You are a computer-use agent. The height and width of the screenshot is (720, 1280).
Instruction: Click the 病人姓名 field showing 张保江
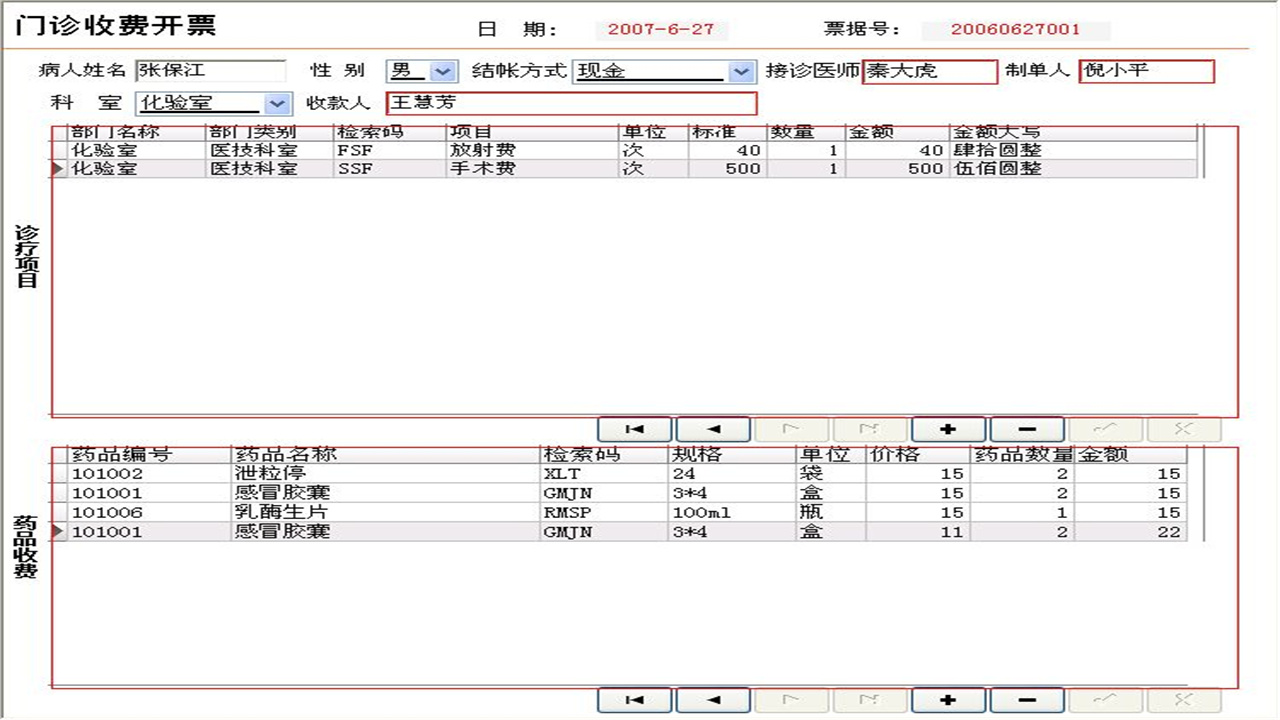[x=212, y=70]
